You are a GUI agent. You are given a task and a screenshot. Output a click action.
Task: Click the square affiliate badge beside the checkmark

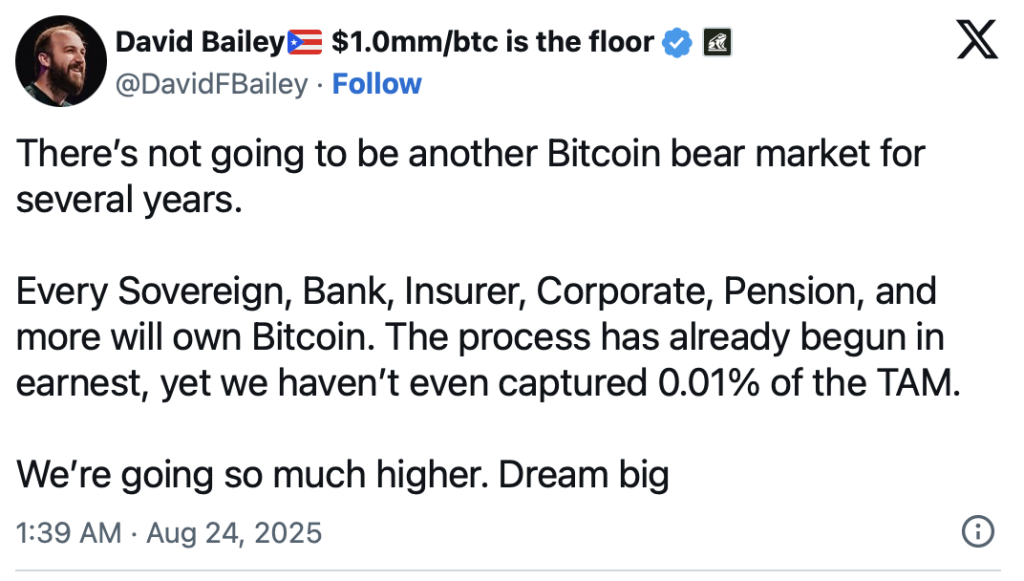pyautogui.click(x=717, y=42)
